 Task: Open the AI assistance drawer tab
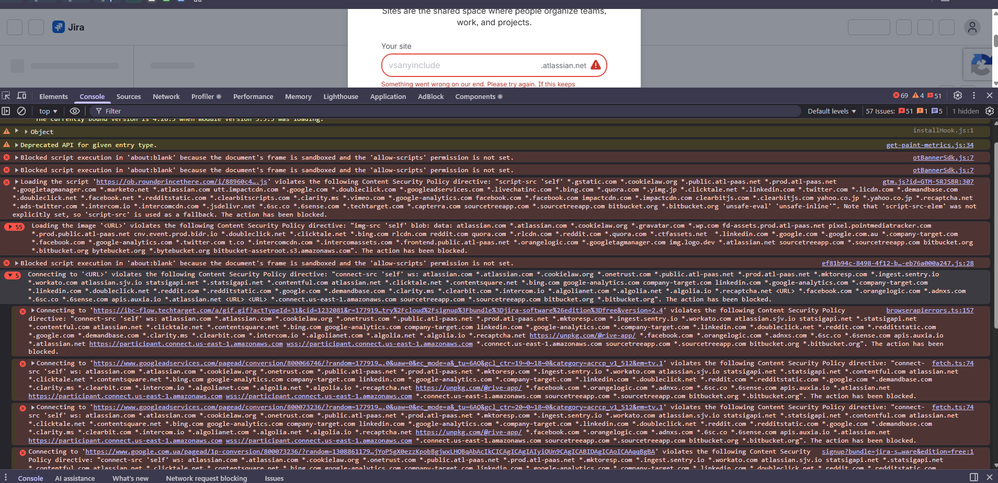click(74, 478)
